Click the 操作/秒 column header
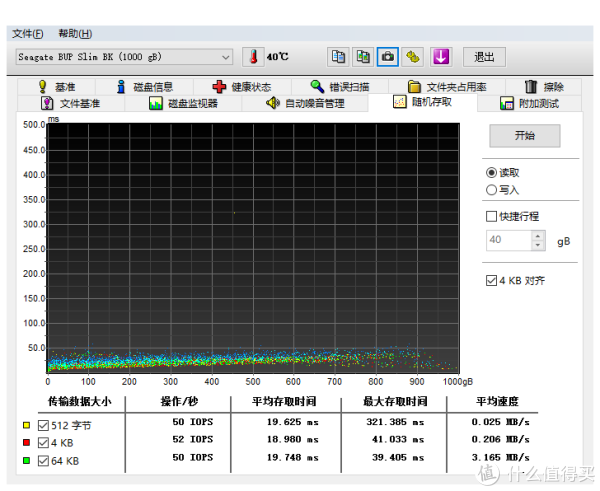 (x=179, y=401)
